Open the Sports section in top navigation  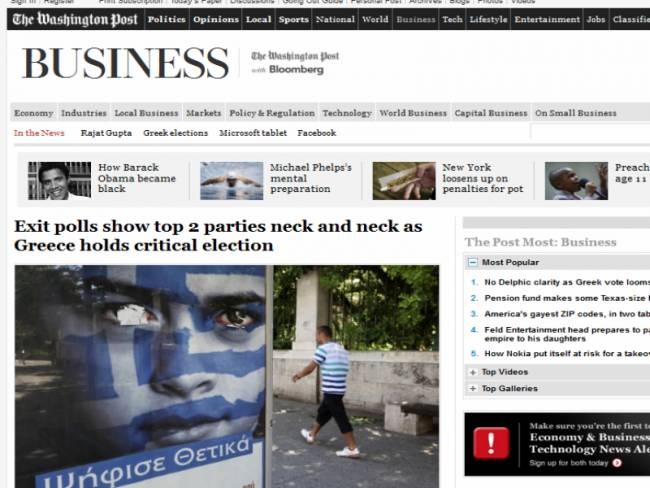click(x=293, y=19)
